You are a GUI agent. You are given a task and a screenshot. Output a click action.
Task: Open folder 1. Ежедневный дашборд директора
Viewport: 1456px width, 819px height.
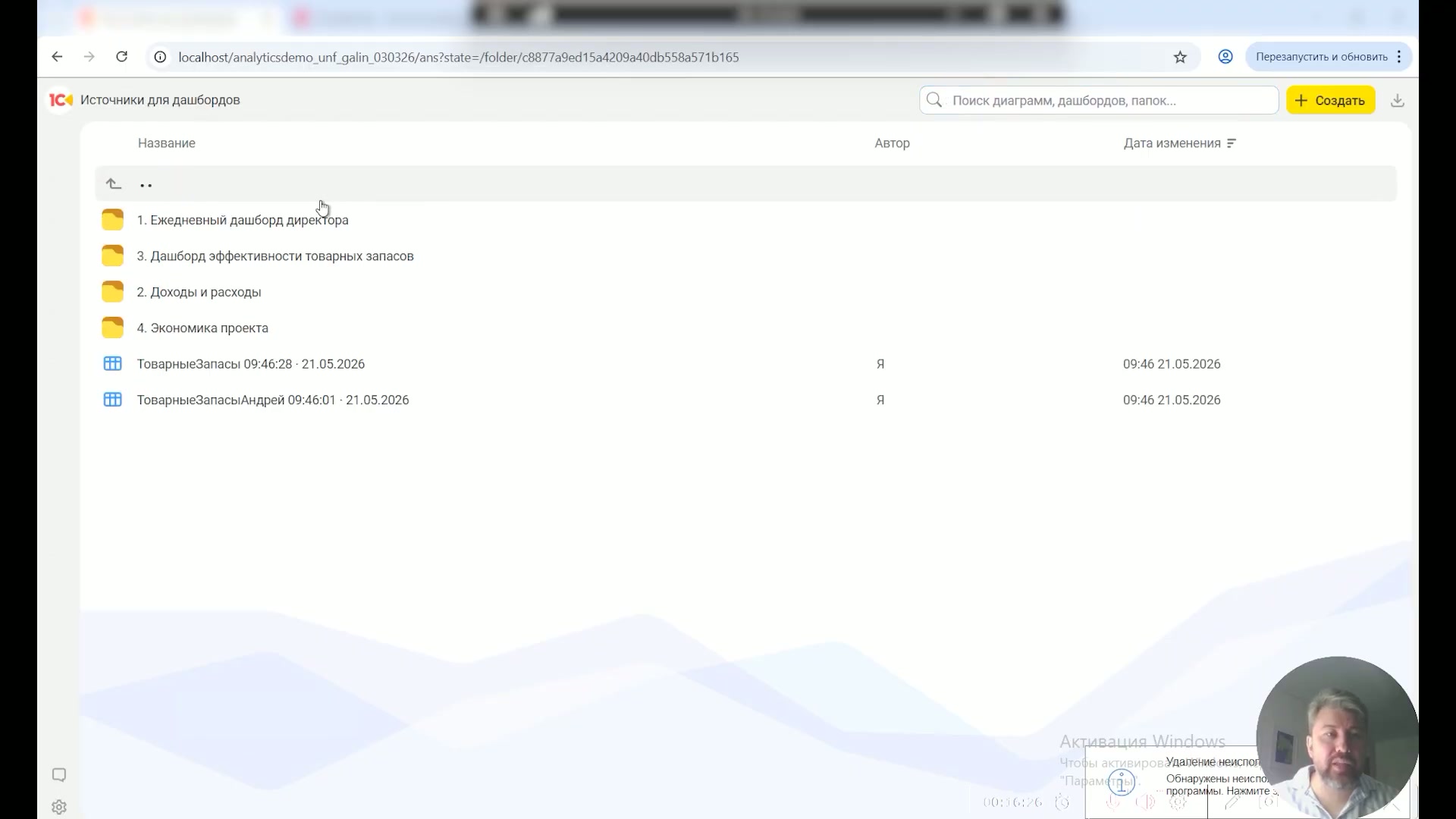pyautogui.click(x=243, y=220)
